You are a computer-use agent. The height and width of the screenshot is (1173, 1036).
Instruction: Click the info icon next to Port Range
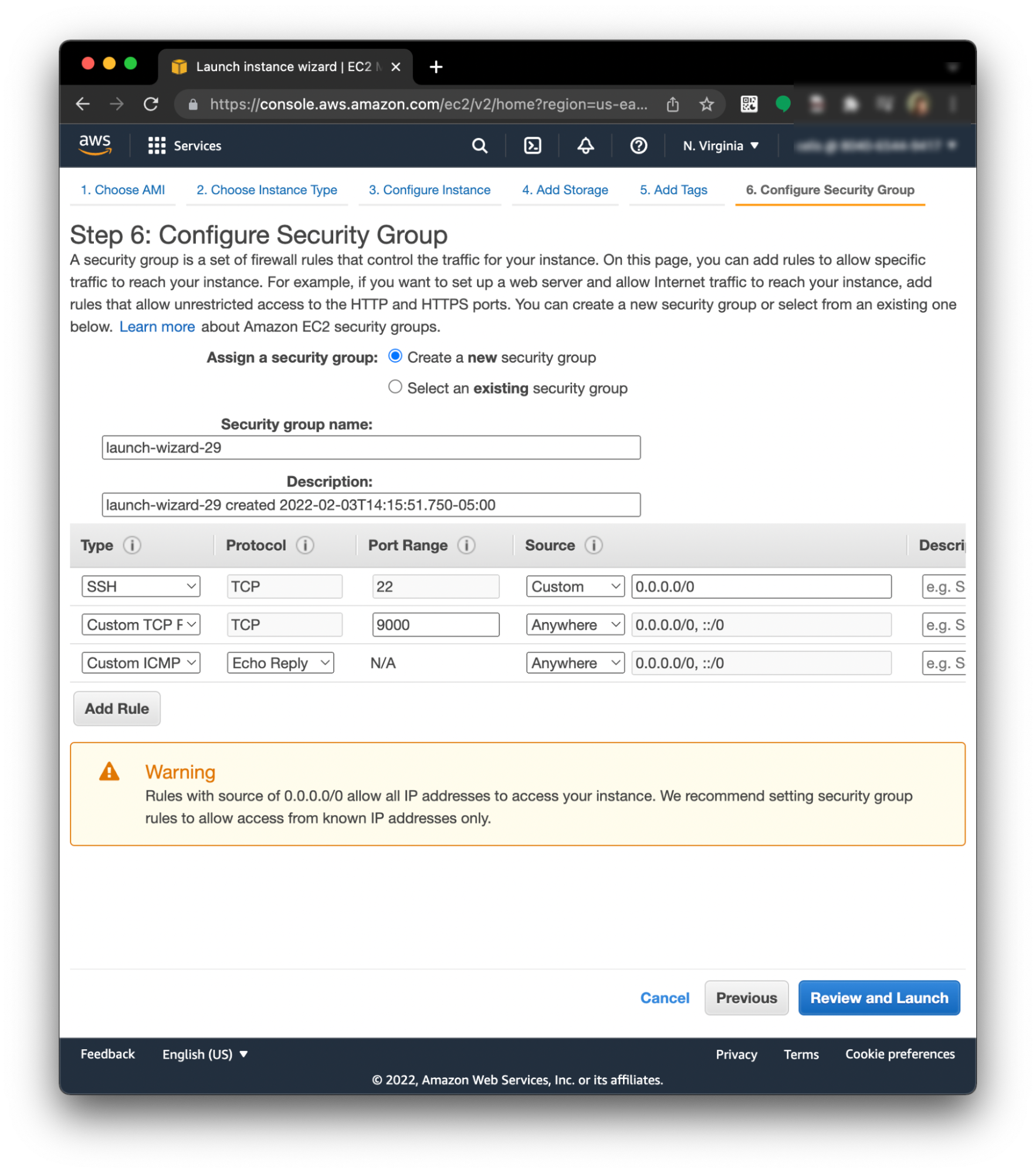(466, 545)
